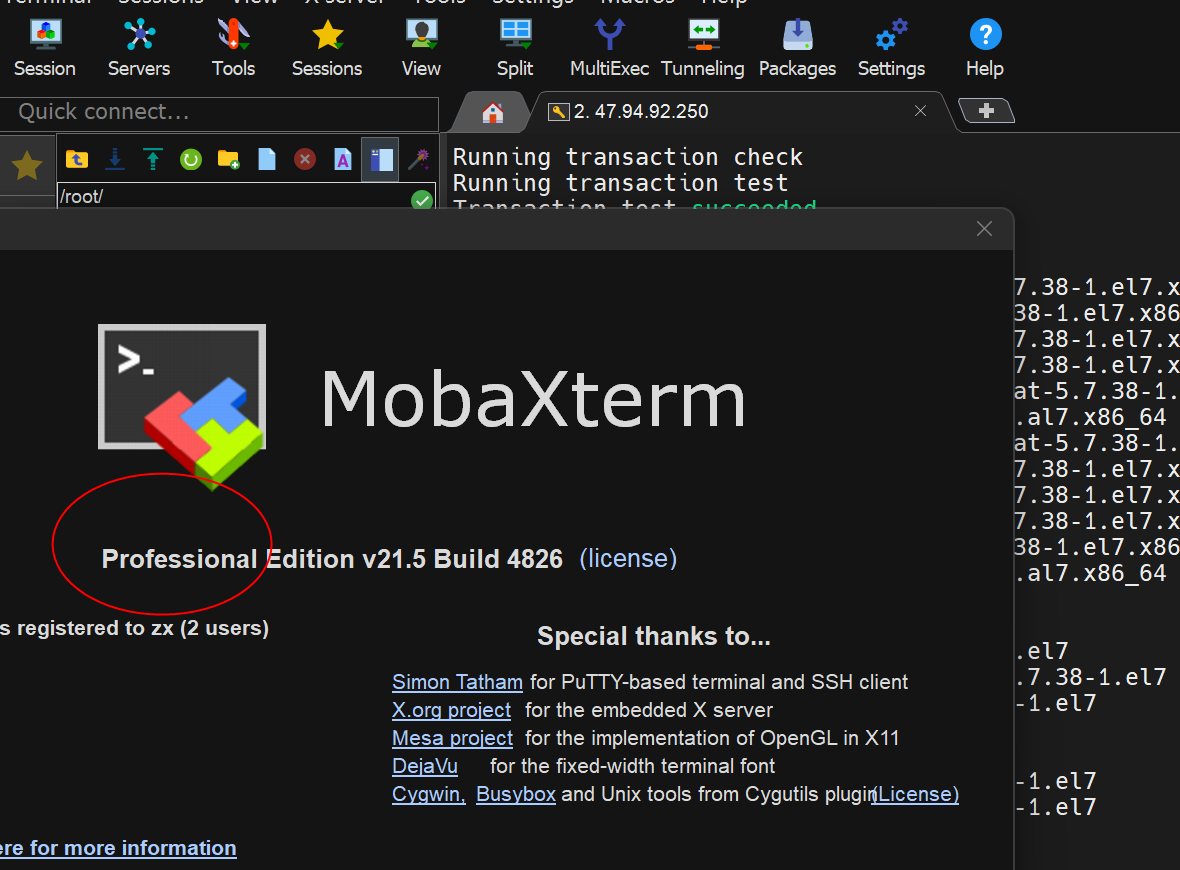Screen dimensions: 1180x870
Task: Click the SFTP download arrow icon
Action: (115, 160)
